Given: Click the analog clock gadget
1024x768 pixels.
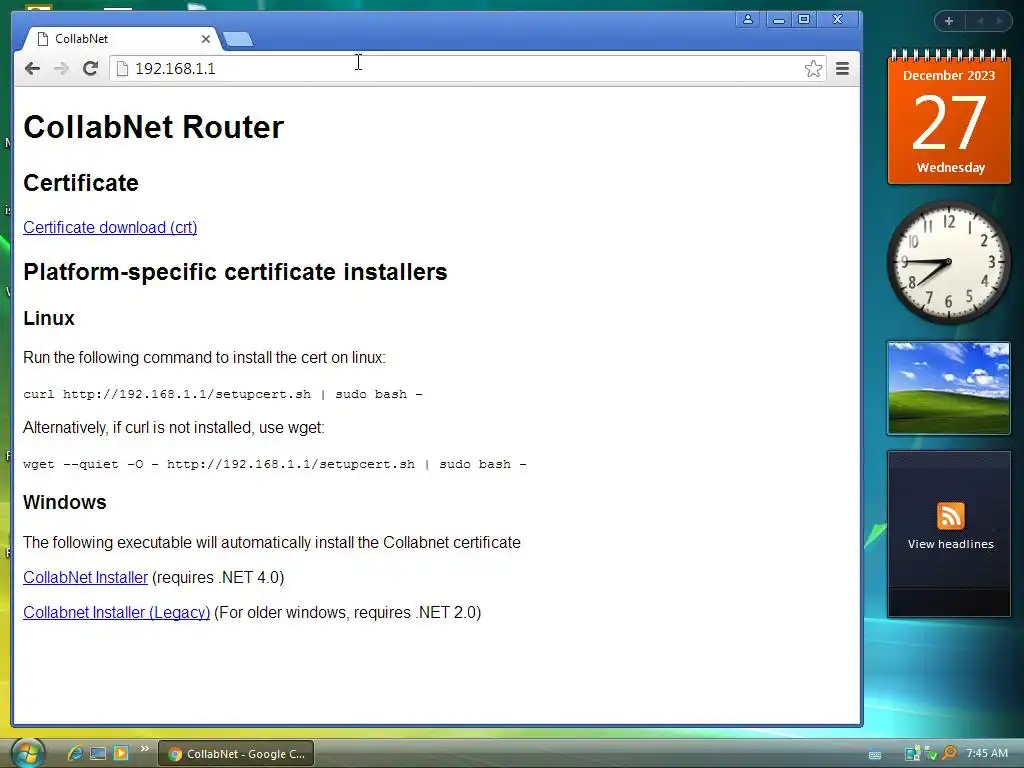Looking at the screenshot, I should click(948, 262).
